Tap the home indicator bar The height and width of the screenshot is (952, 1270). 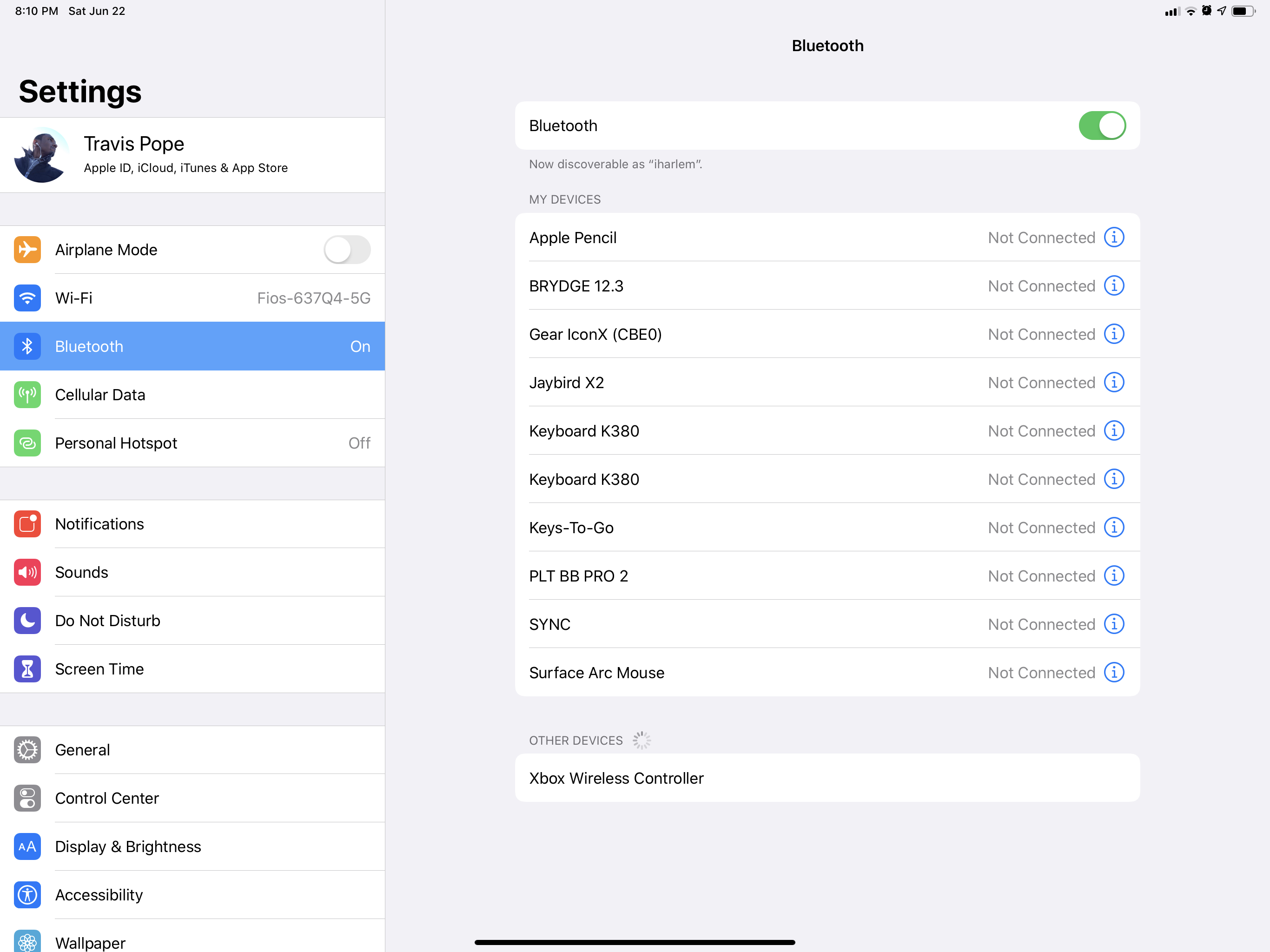coord(635,942)
